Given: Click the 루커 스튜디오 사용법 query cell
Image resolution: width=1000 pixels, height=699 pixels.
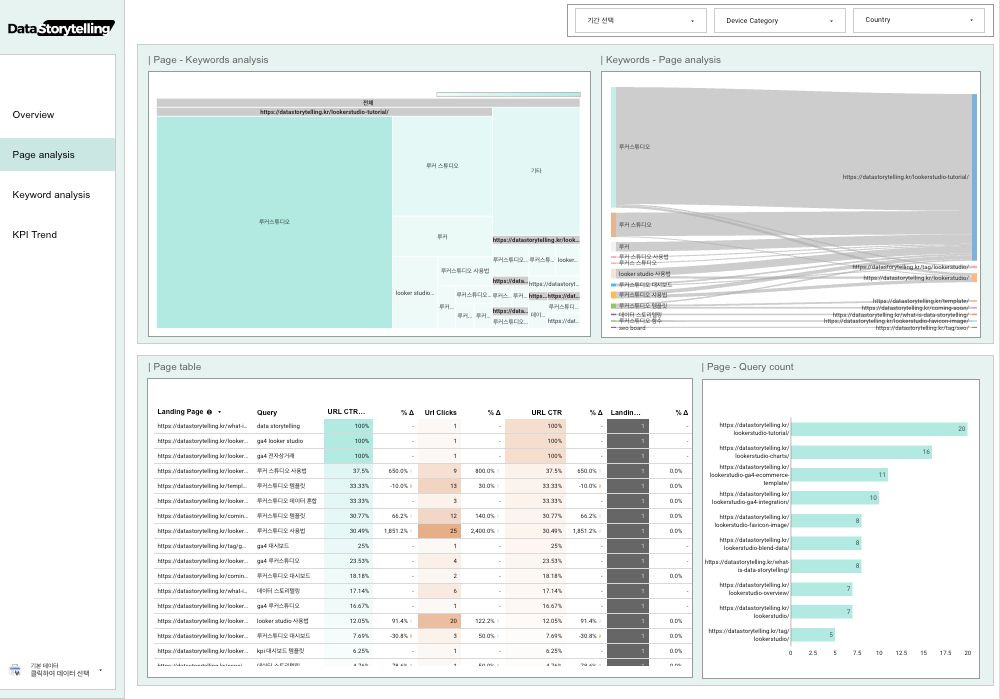Looking at the screenshot, I should pyautogui.click(x=281, y=471).
